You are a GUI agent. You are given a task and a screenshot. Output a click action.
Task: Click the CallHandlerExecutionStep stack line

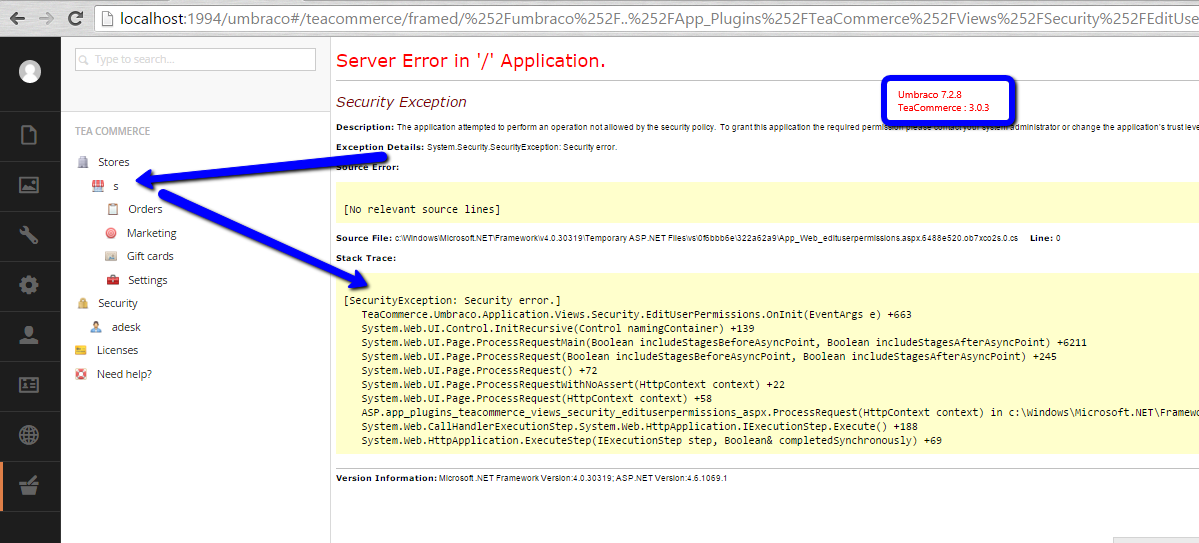(x=639, y=427)
